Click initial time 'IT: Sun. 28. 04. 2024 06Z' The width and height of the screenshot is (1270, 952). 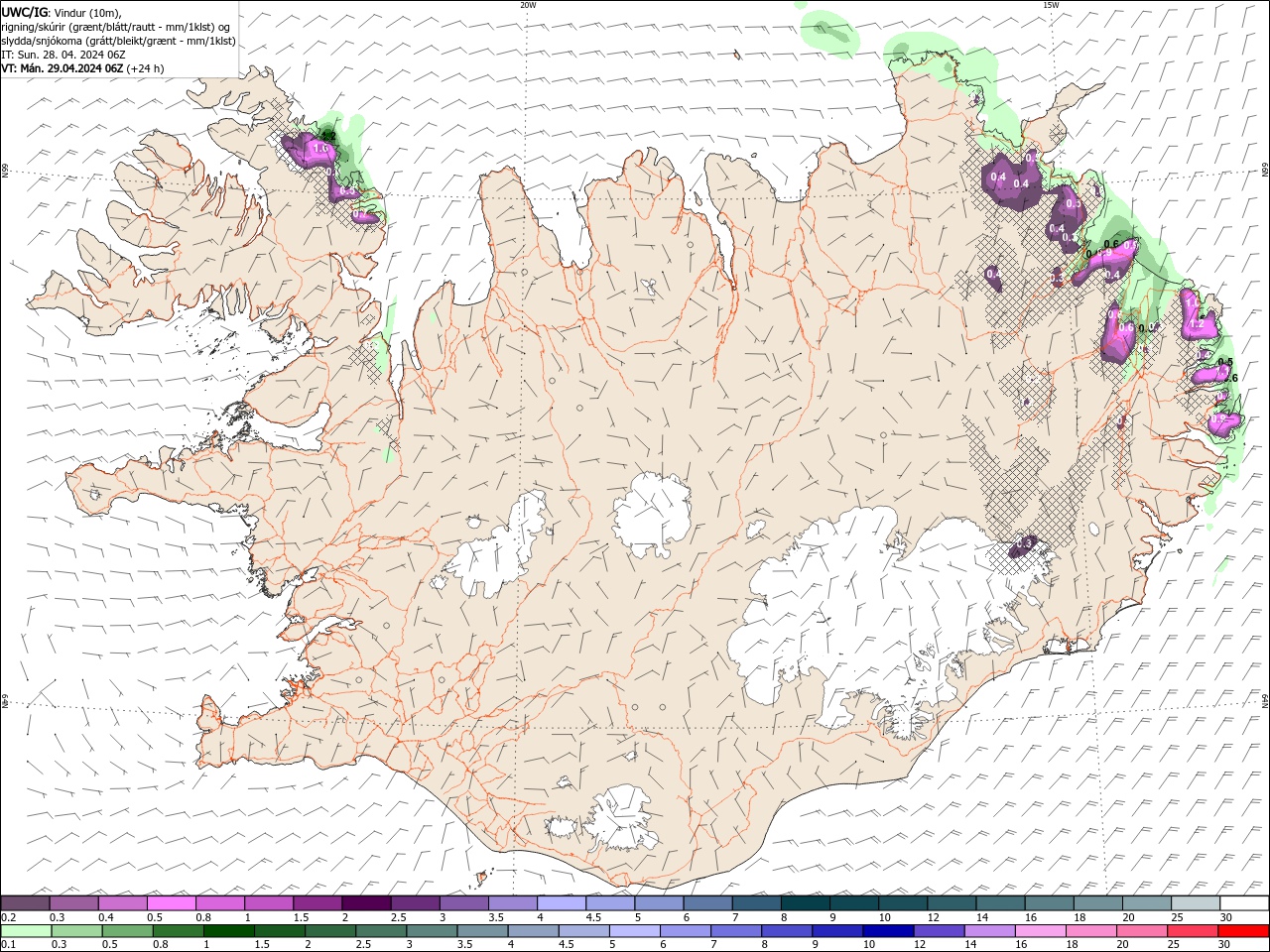63,55
